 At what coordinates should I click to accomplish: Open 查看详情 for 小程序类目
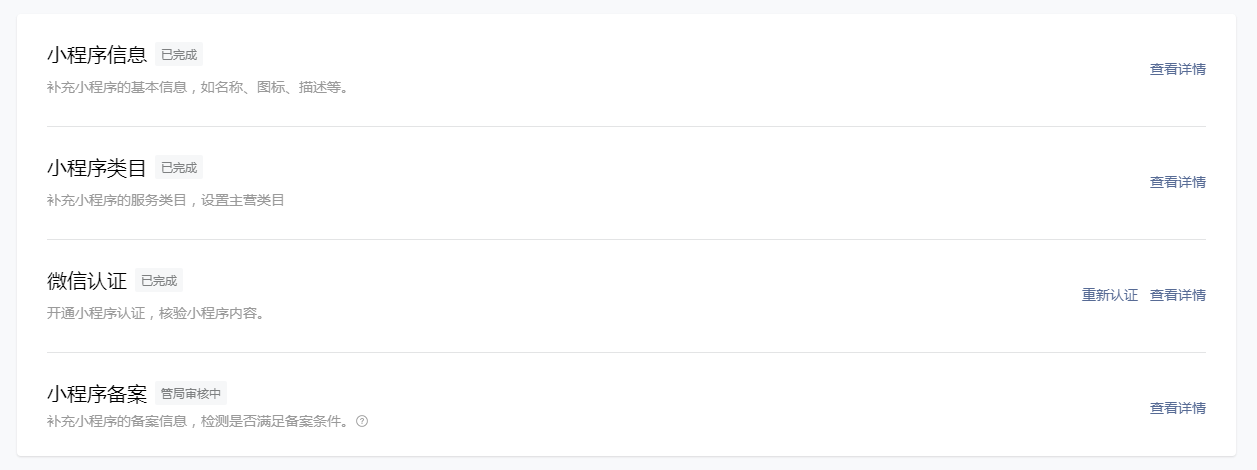tap(1177, 182)
